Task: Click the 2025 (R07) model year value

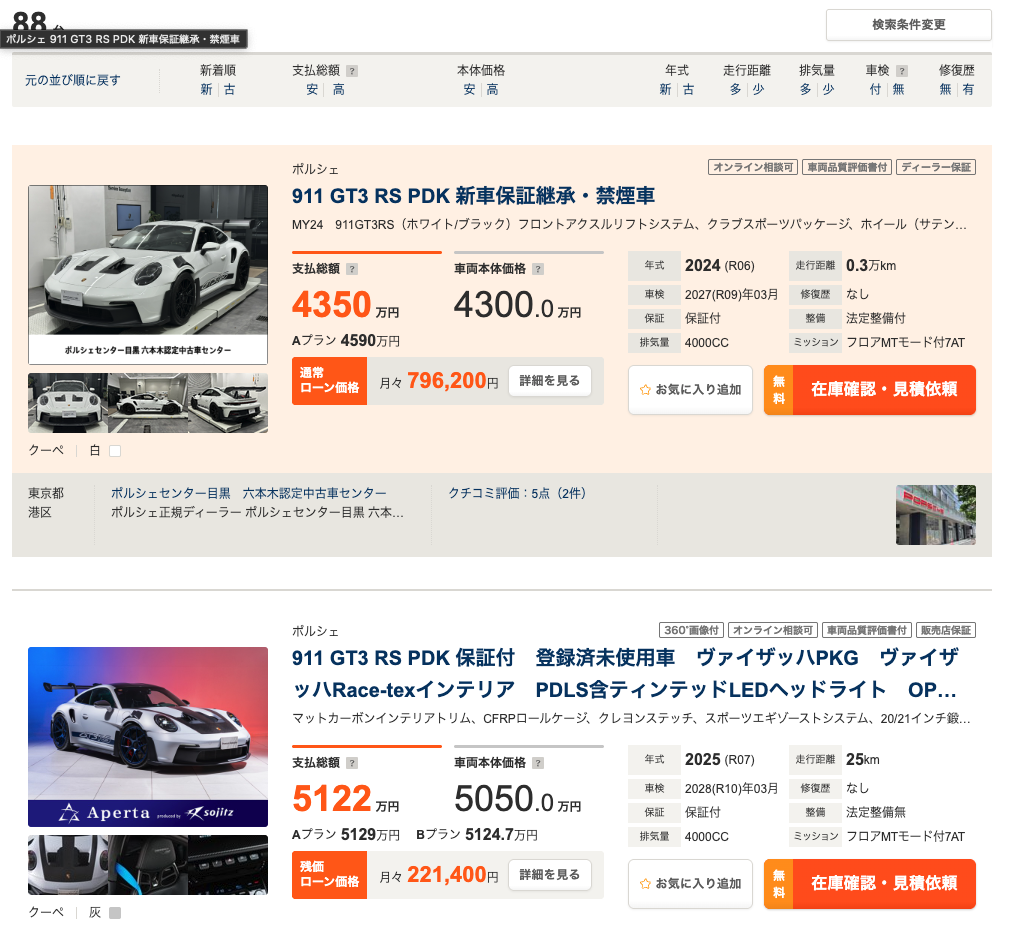Action: point(720,759)
